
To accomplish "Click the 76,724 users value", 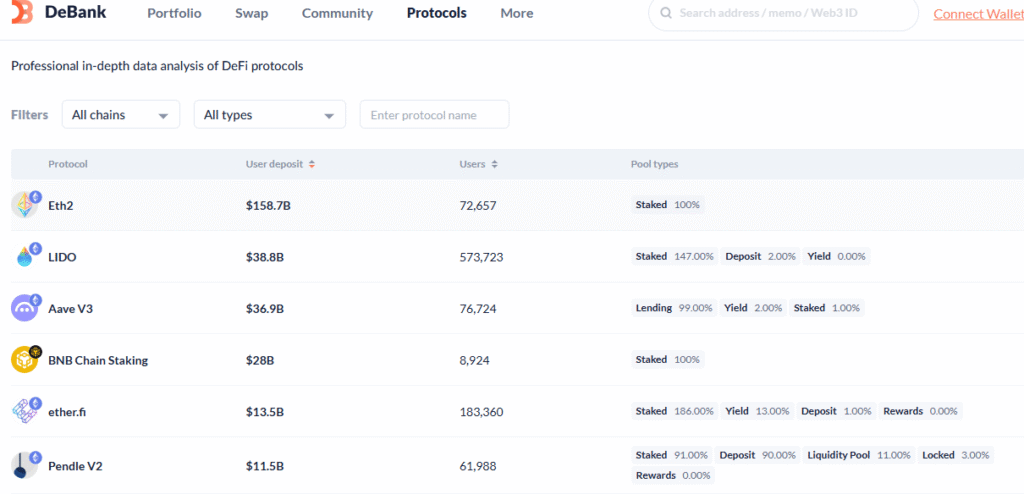I will (478, 308).
